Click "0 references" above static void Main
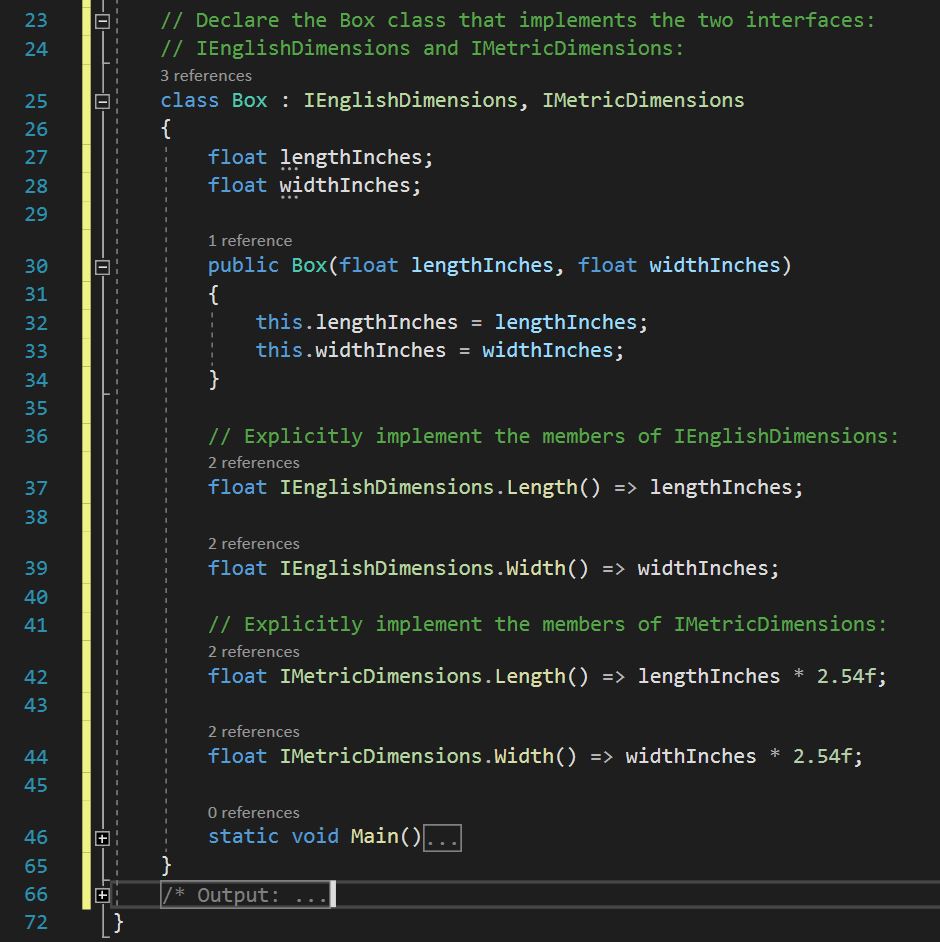The height and width of the screenshot is (942, 940). [x=254, y=812]
